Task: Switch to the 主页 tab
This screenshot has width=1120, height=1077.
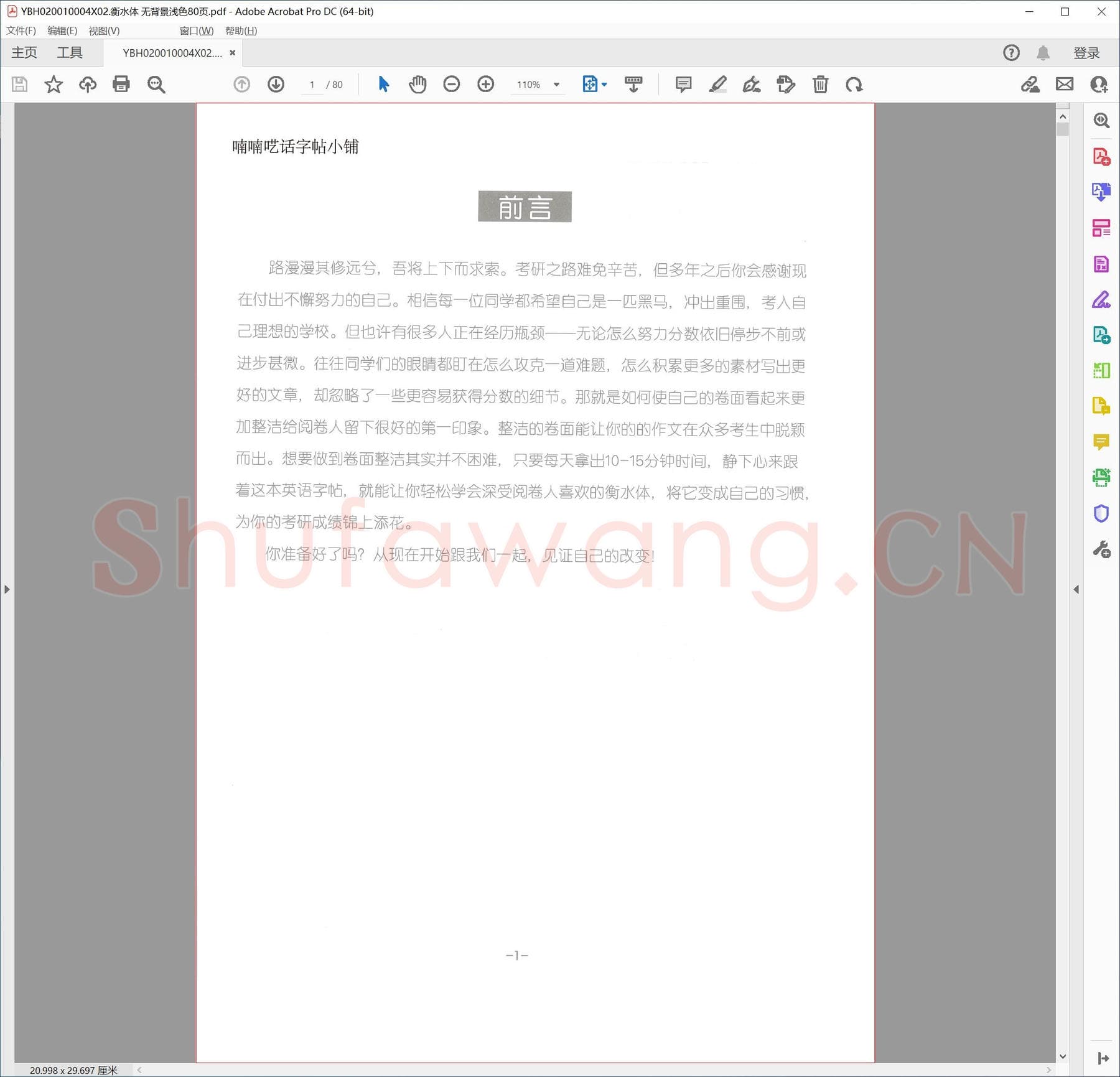Action: (x=24, y=53)
